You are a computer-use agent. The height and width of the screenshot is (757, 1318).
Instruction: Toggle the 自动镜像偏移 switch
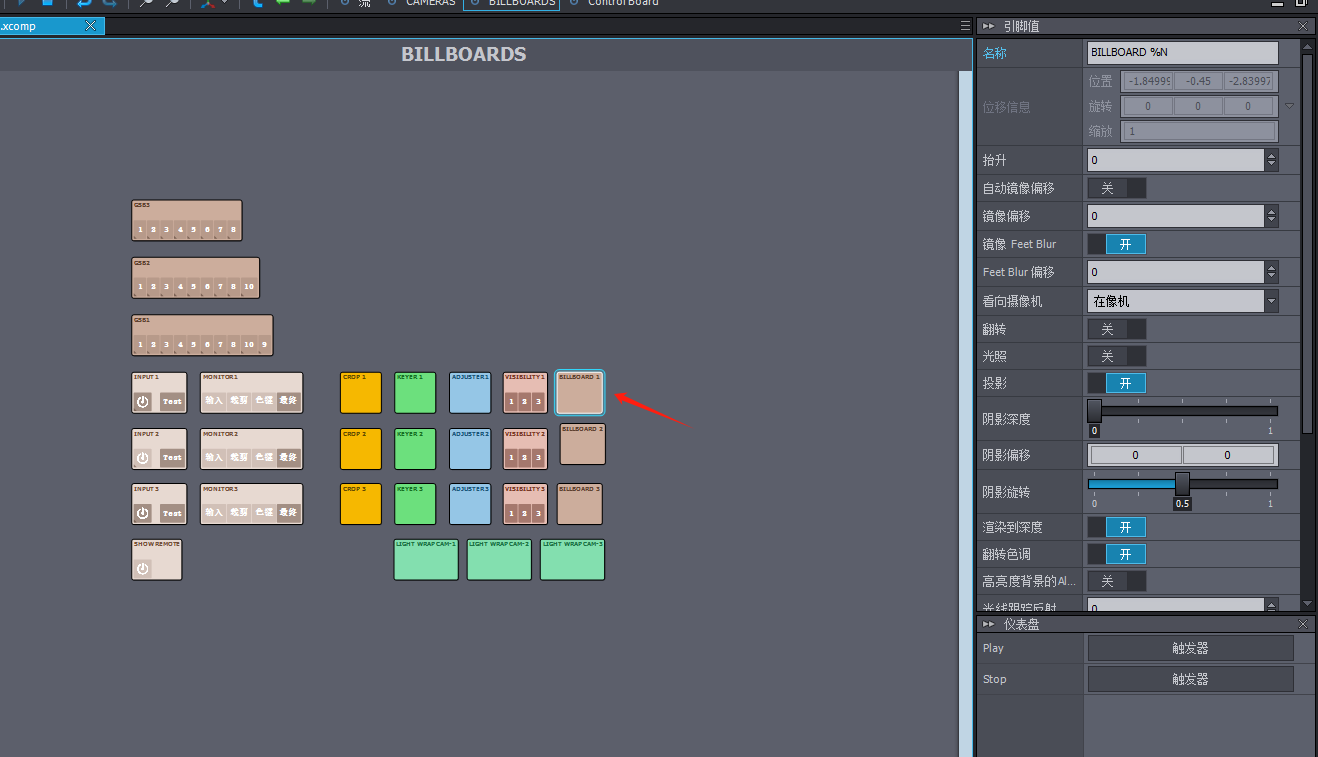pyautogui.click(x=1117, y=188)
